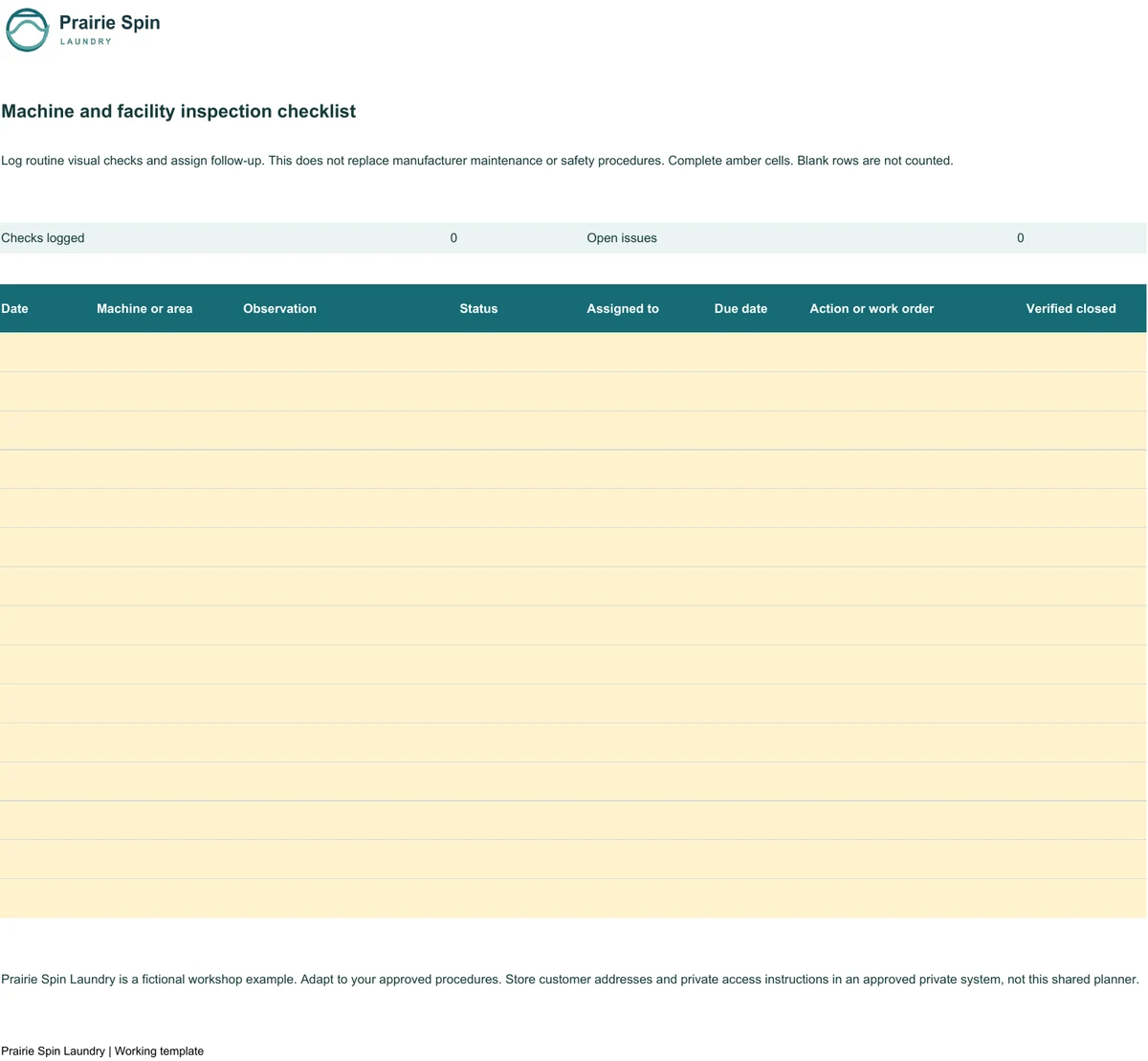The height and width of the screenshot is (1061, 1148).
Task: Click the 'Action or work order' column header
Action: point(872,308)
